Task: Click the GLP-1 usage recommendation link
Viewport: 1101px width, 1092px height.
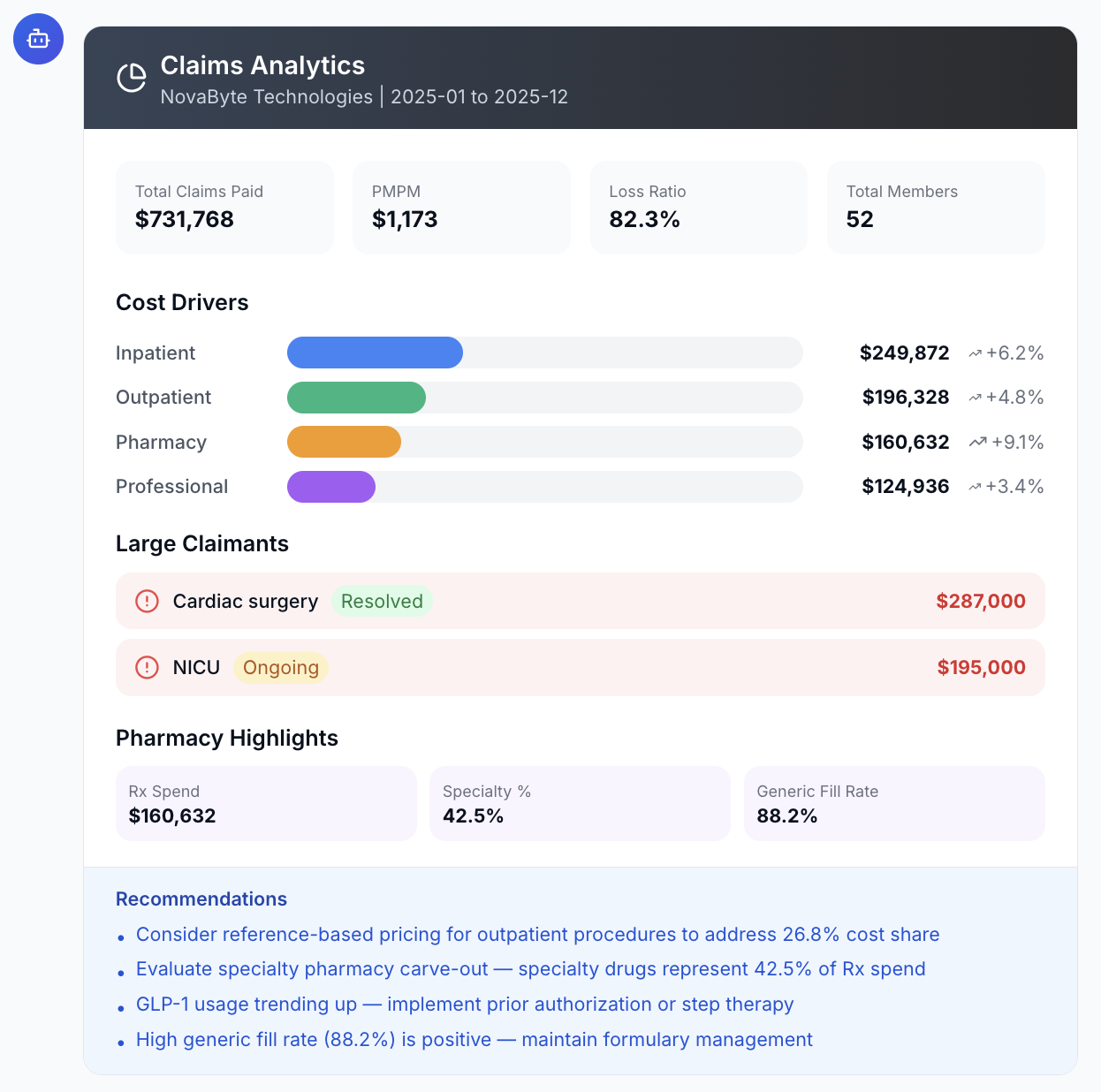Action: pyautogui.click(x=464, y=1005)
